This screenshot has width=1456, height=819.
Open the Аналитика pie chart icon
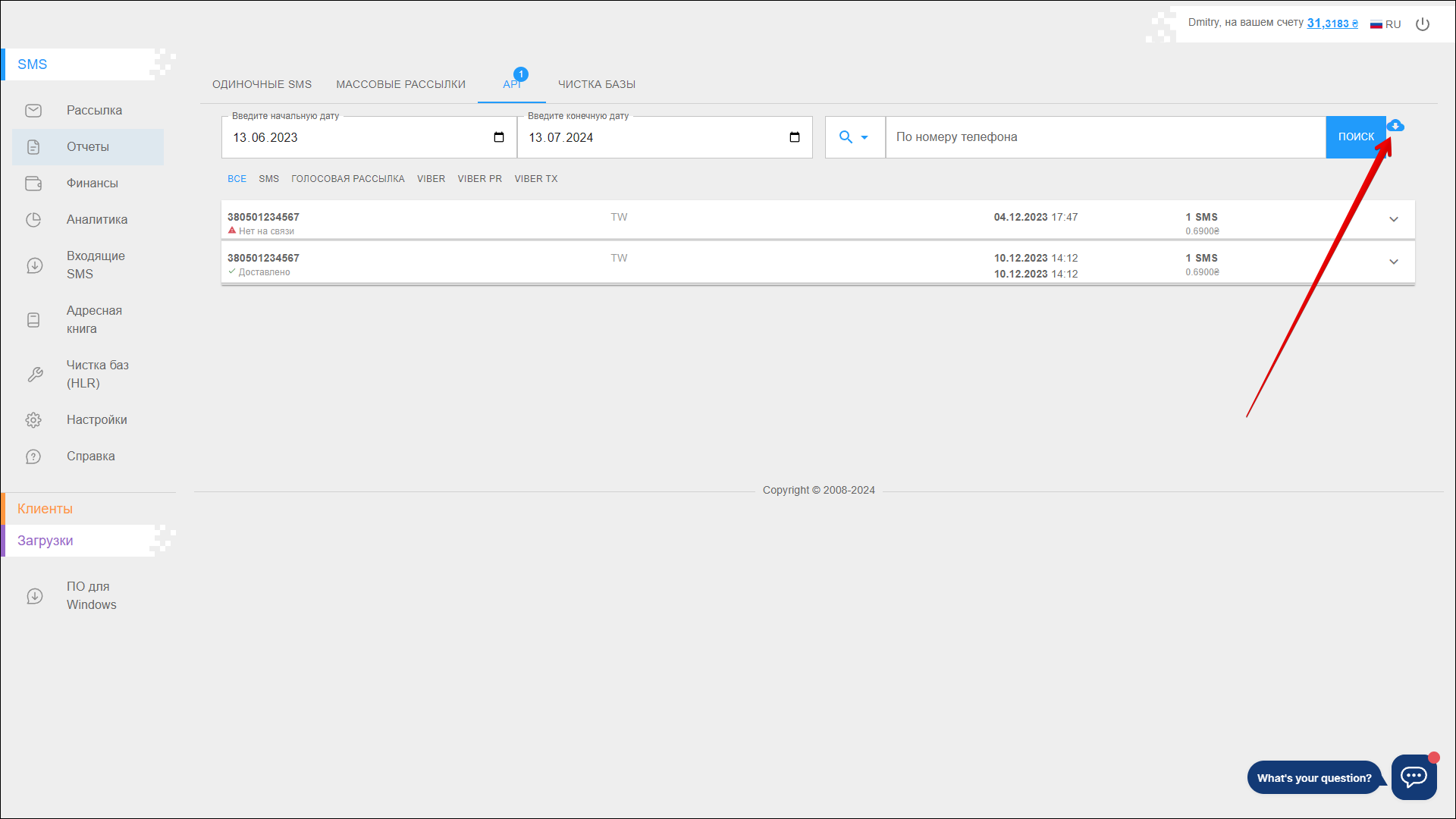pyautogui.click(x=33, y=220)
